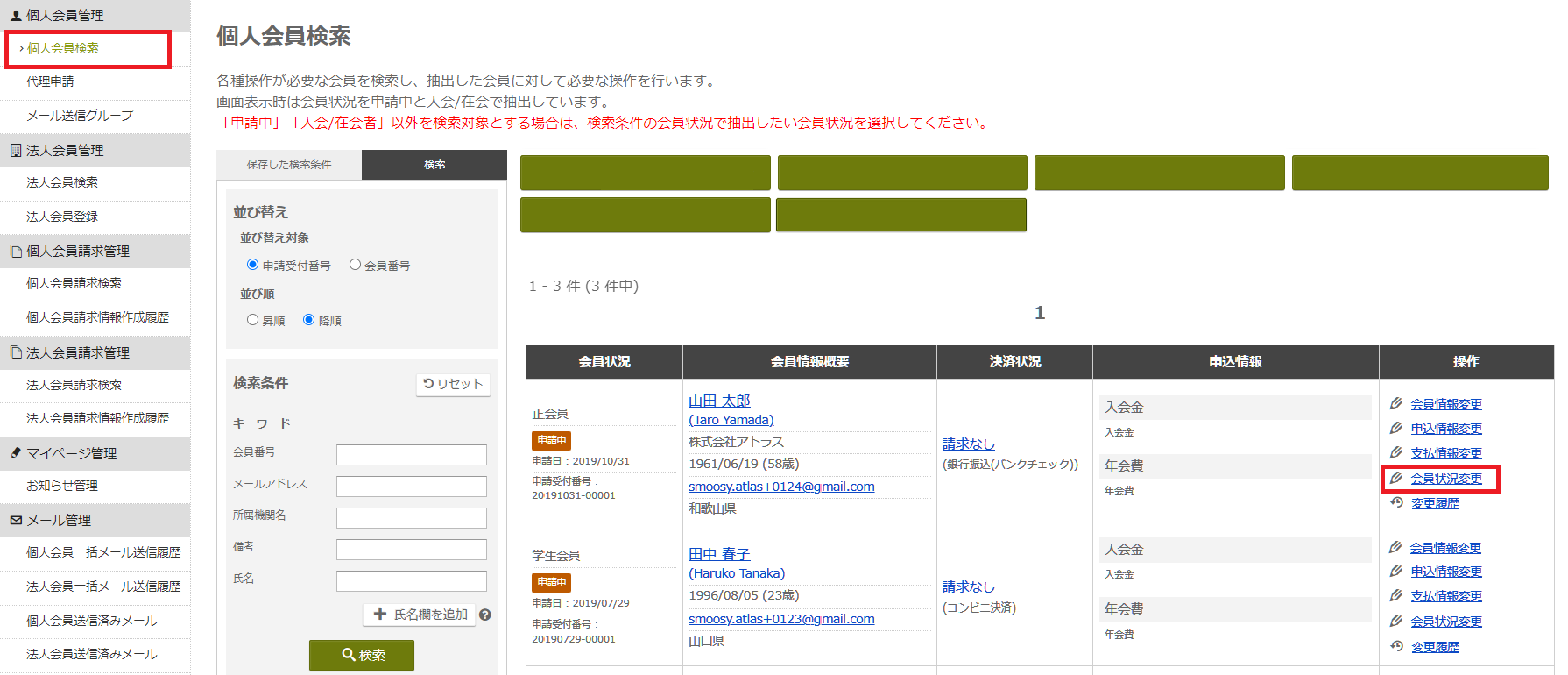Click email link smoosy.atlas+0123@gmail.com
The width and height of the screenshot is (1568, 675).
pos(781,619)
